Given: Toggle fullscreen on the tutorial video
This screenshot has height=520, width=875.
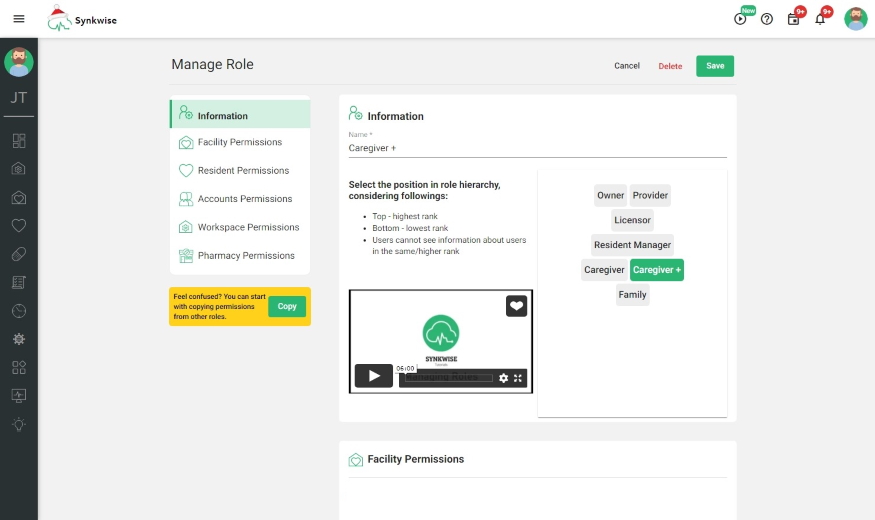Looking at the screenshot, I should pyautogui.click(x=518, y=378).
